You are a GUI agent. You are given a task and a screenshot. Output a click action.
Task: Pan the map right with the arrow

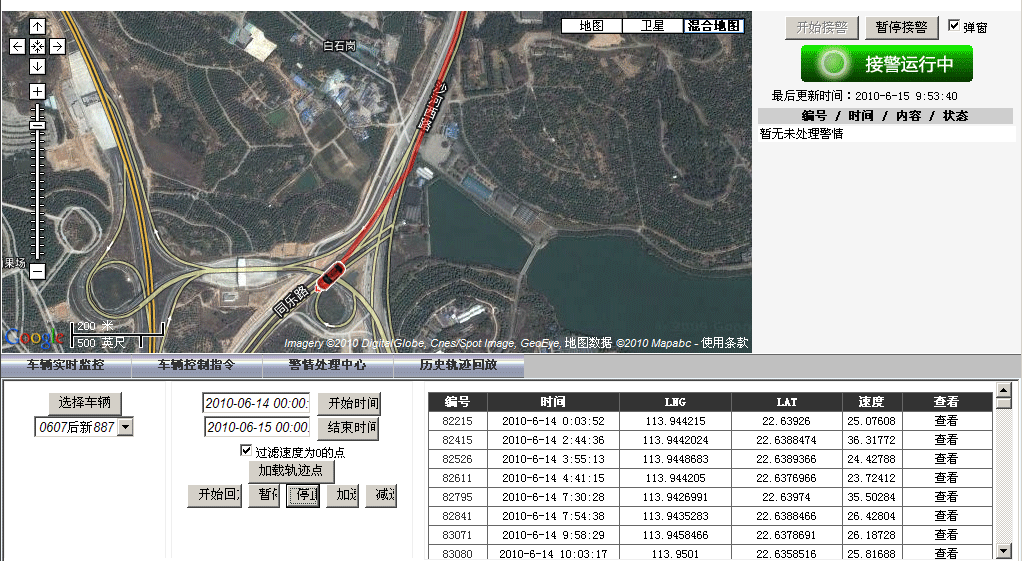57,46
